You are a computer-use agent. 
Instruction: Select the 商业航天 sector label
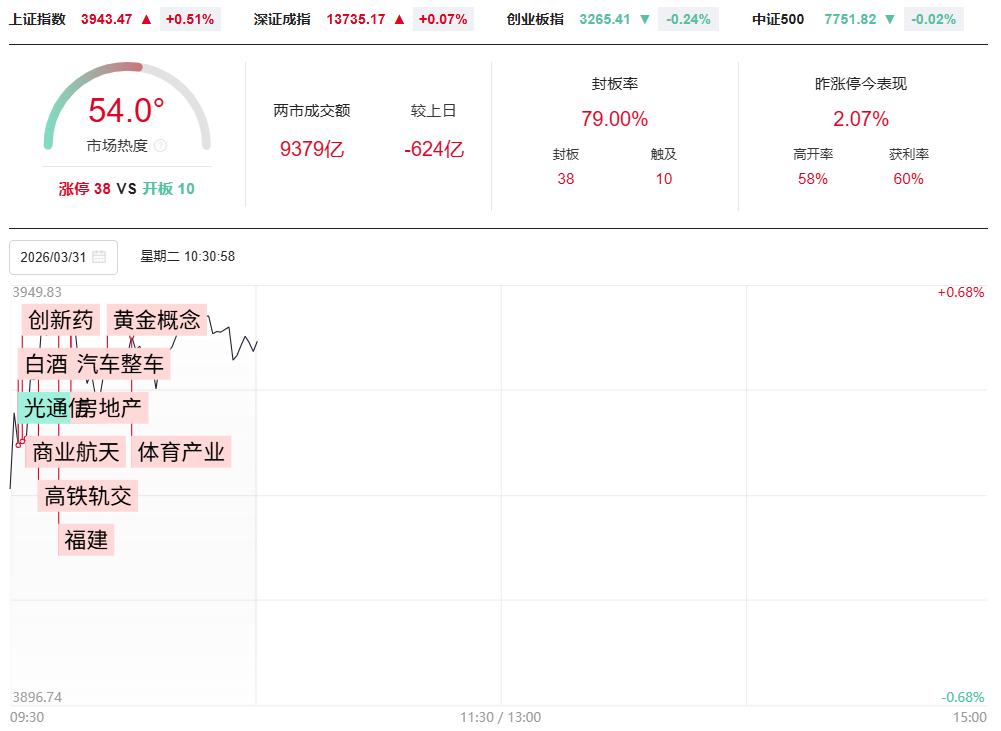pyautogui.click(x=76, y=452)
